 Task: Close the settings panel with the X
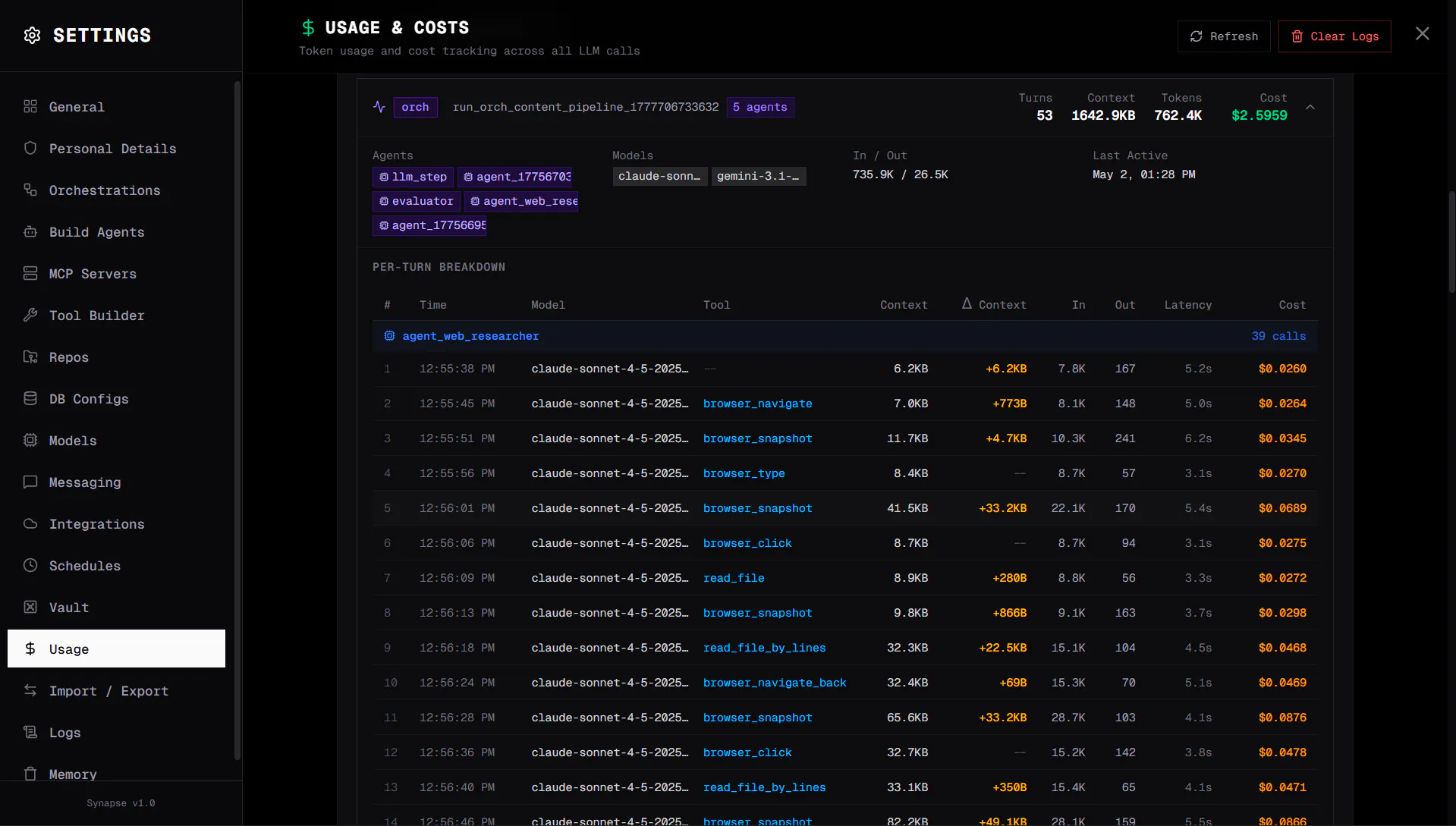[x=1423, y=34]
